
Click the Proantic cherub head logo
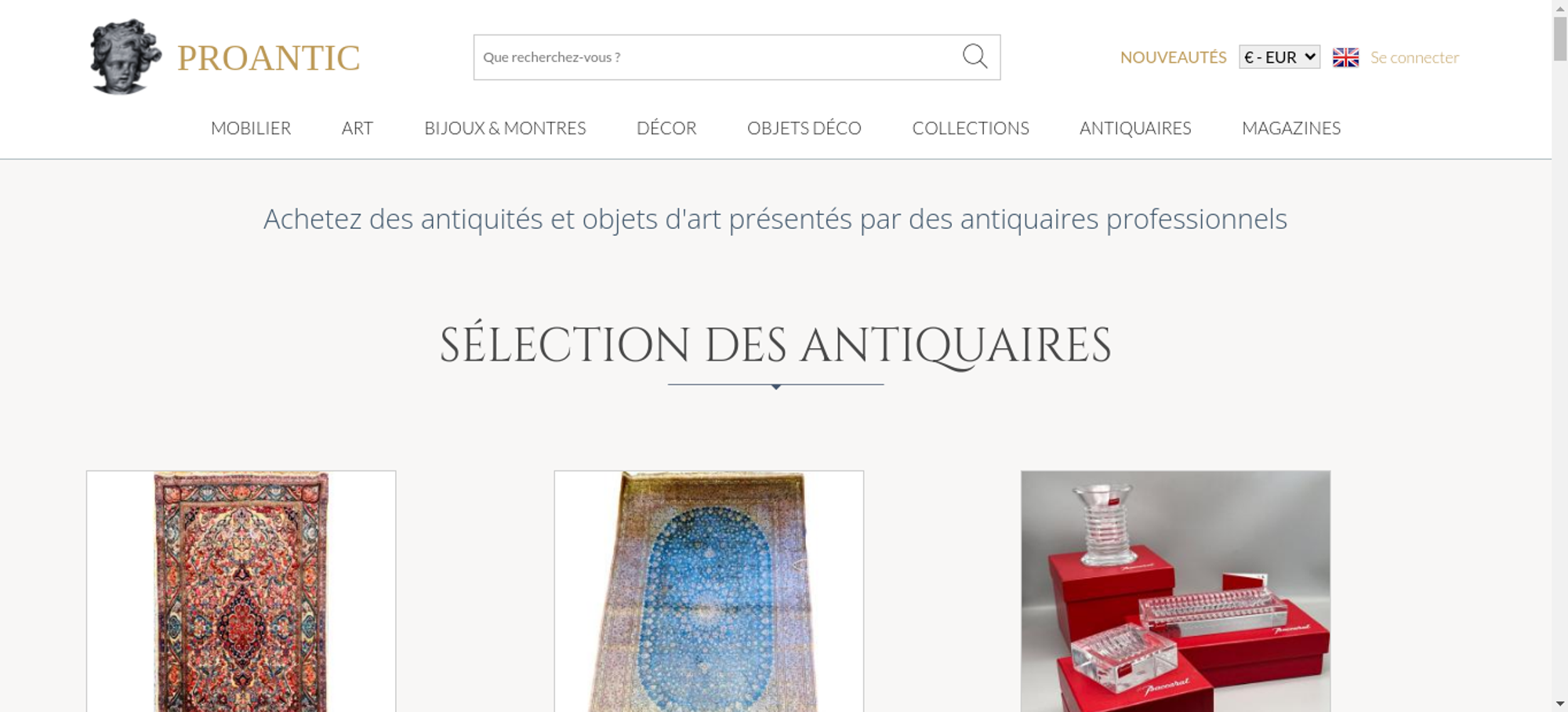pyautogui.click(x=125, y=56)
